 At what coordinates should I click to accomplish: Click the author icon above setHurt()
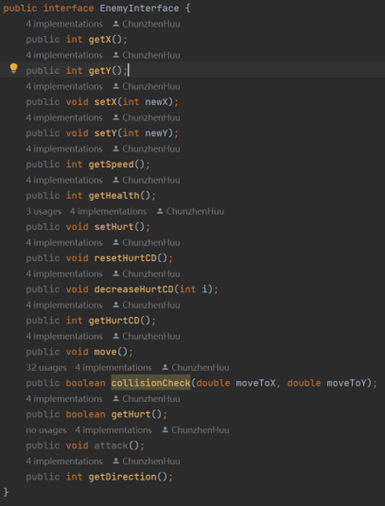coord(160,211)
